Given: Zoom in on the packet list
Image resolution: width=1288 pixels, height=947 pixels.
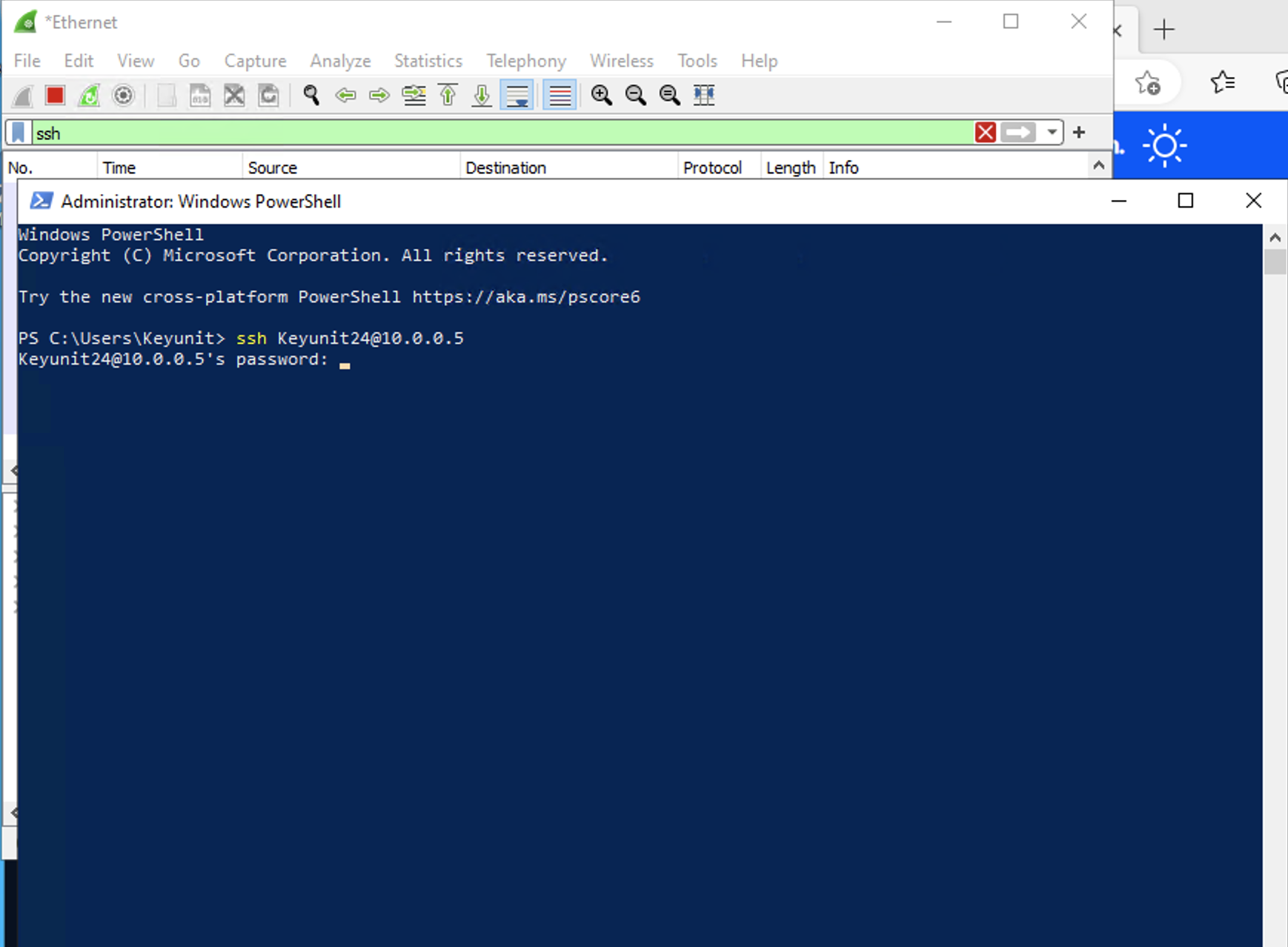Looking at the screenshot, I should pyautogui.click(x=601, y=95).
